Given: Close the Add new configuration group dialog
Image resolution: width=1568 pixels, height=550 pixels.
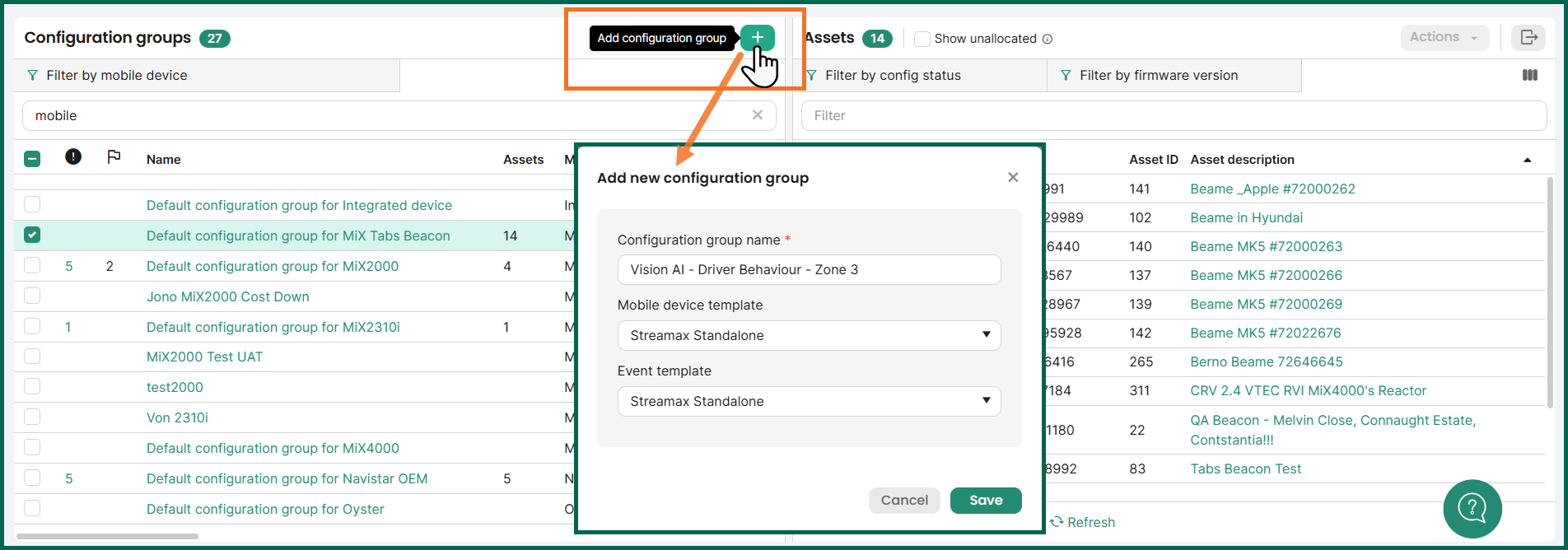Looking at the screenshot, I should click(x=1013, y=177).
